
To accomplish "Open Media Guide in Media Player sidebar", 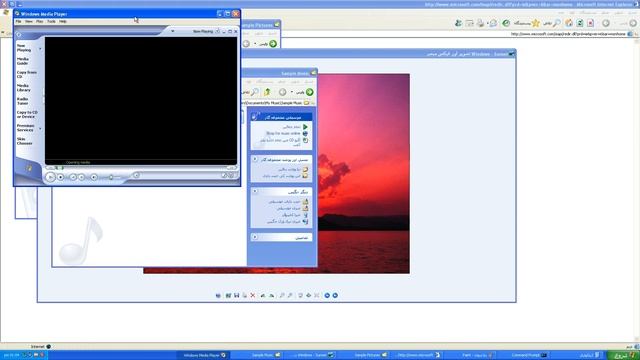I will tap(23, 61).
